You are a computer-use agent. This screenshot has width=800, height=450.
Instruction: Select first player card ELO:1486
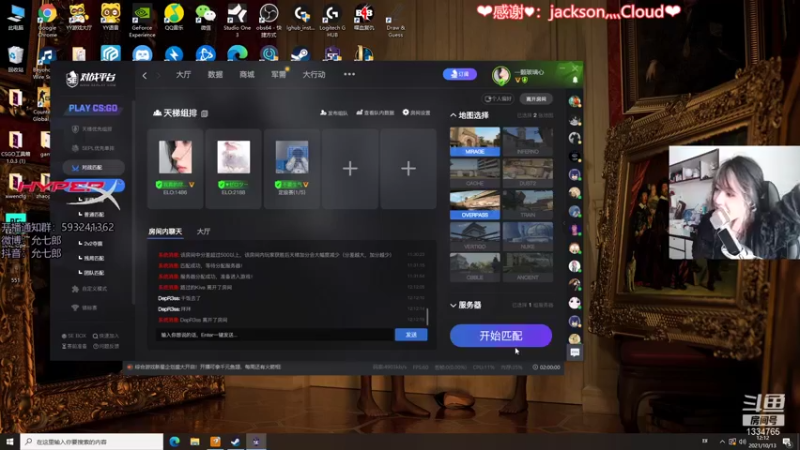click(175, 168)
